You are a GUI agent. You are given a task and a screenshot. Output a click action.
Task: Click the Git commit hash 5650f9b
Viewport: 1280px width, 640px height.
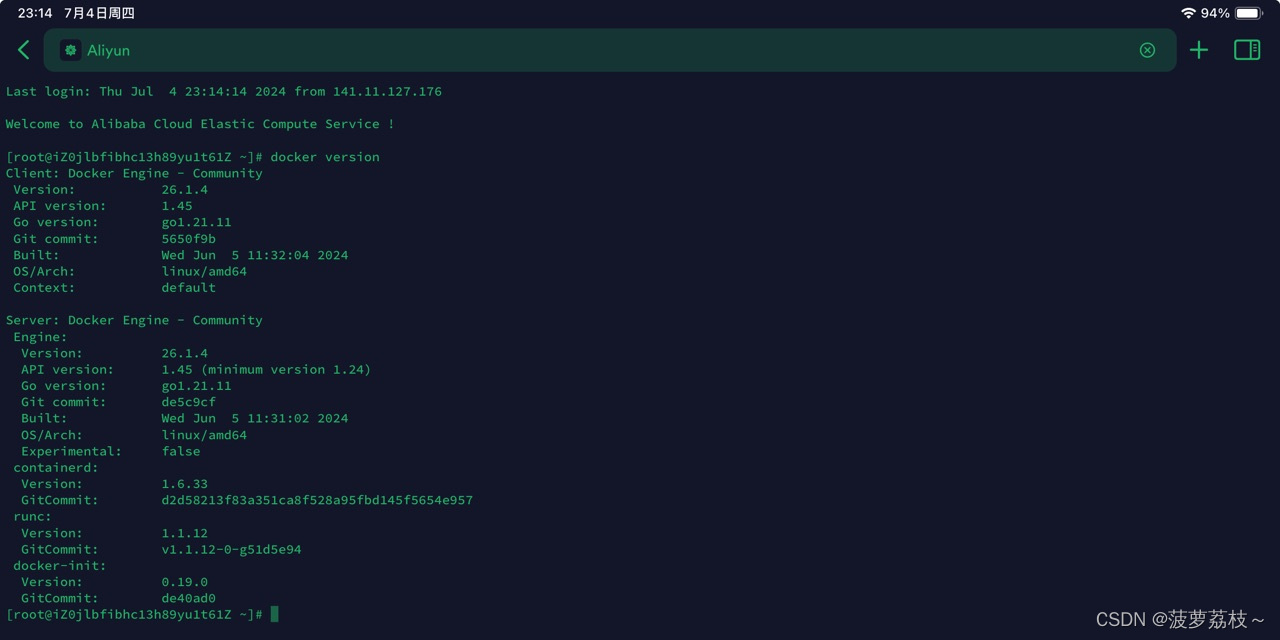point(188,238)
